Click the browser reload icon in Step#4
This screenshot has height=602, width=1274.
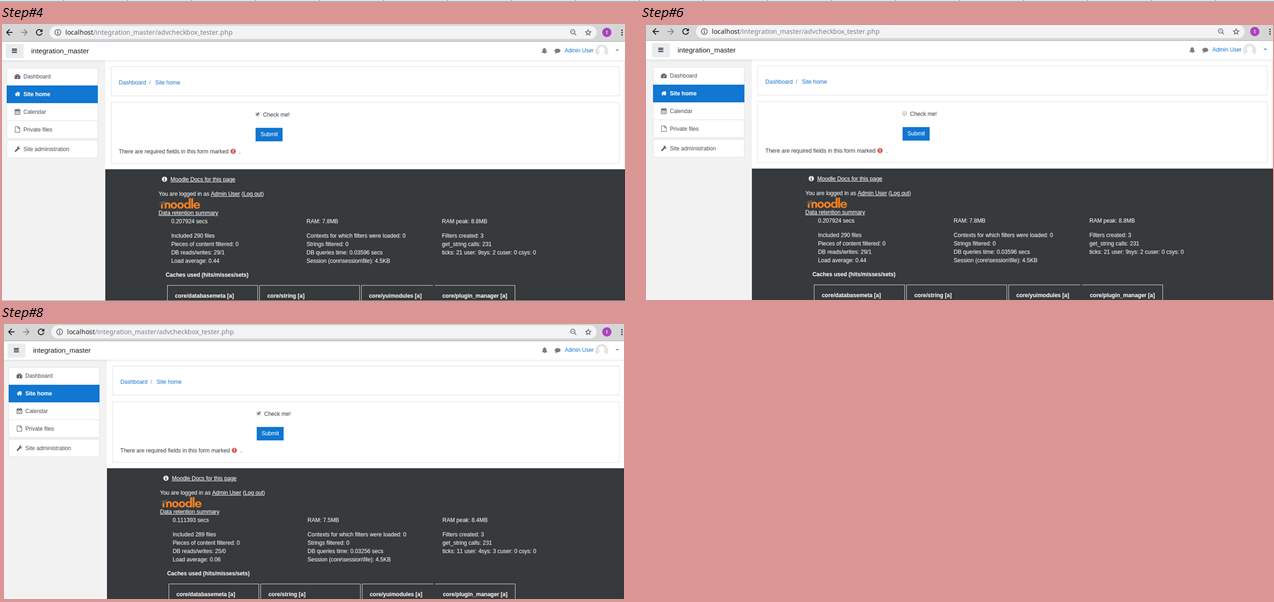click(x=38, y=32)
